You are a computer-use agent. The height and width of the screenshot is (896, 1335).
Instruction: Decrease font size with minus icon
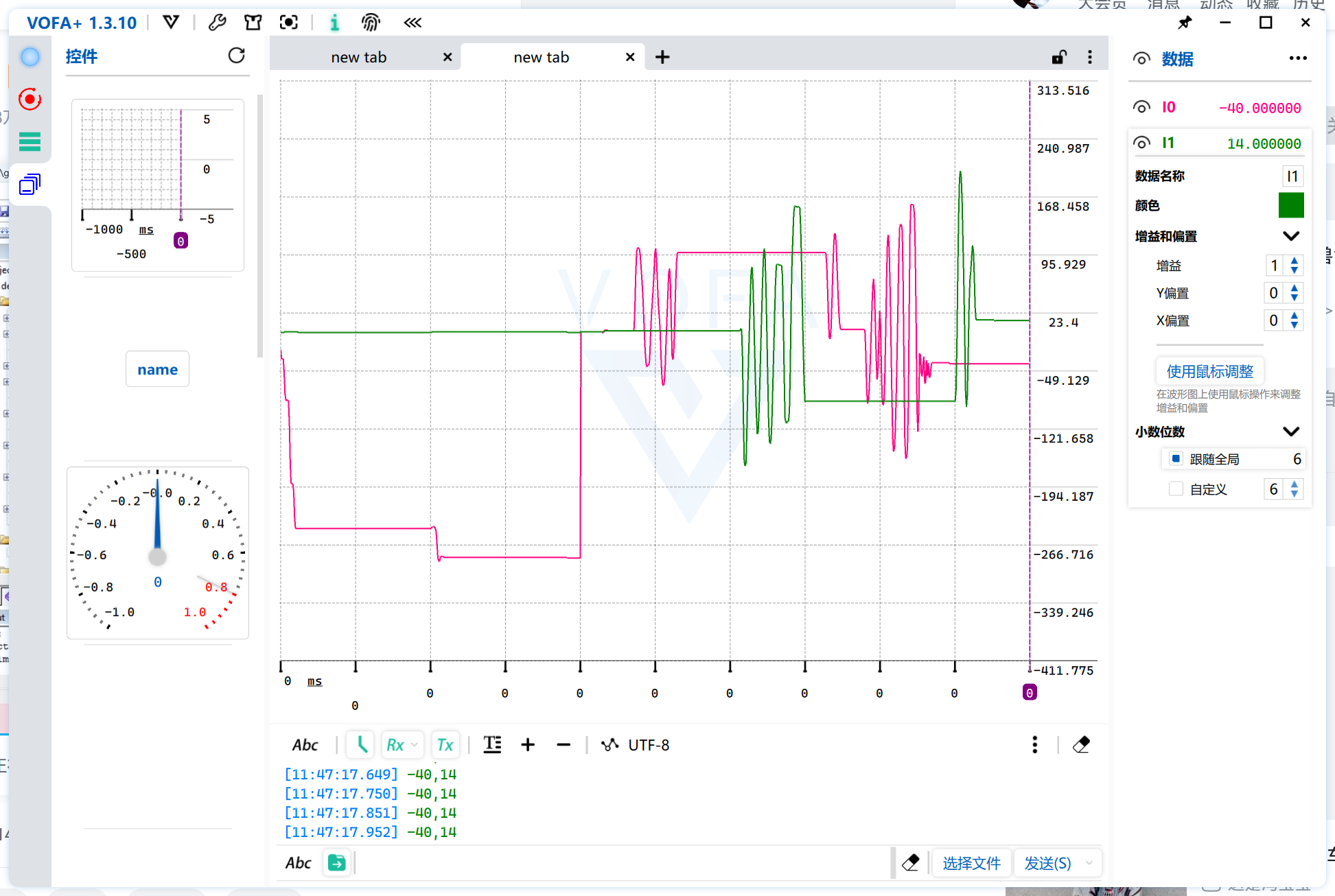(x=564, y=744)
